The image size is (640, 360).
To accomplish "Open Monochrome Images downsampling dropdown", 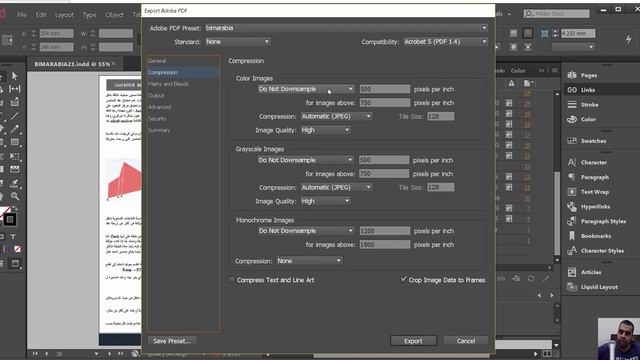I will click(x=306, y=231).
